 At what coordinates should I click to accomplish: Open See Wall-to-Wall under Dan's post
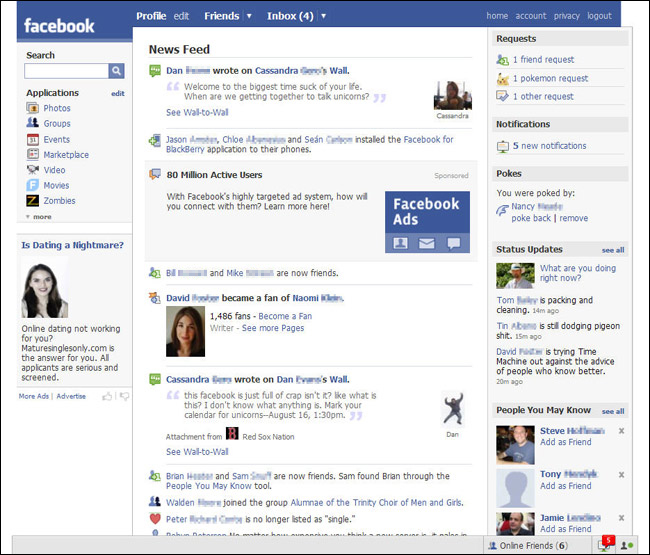(x=197, y=112)
